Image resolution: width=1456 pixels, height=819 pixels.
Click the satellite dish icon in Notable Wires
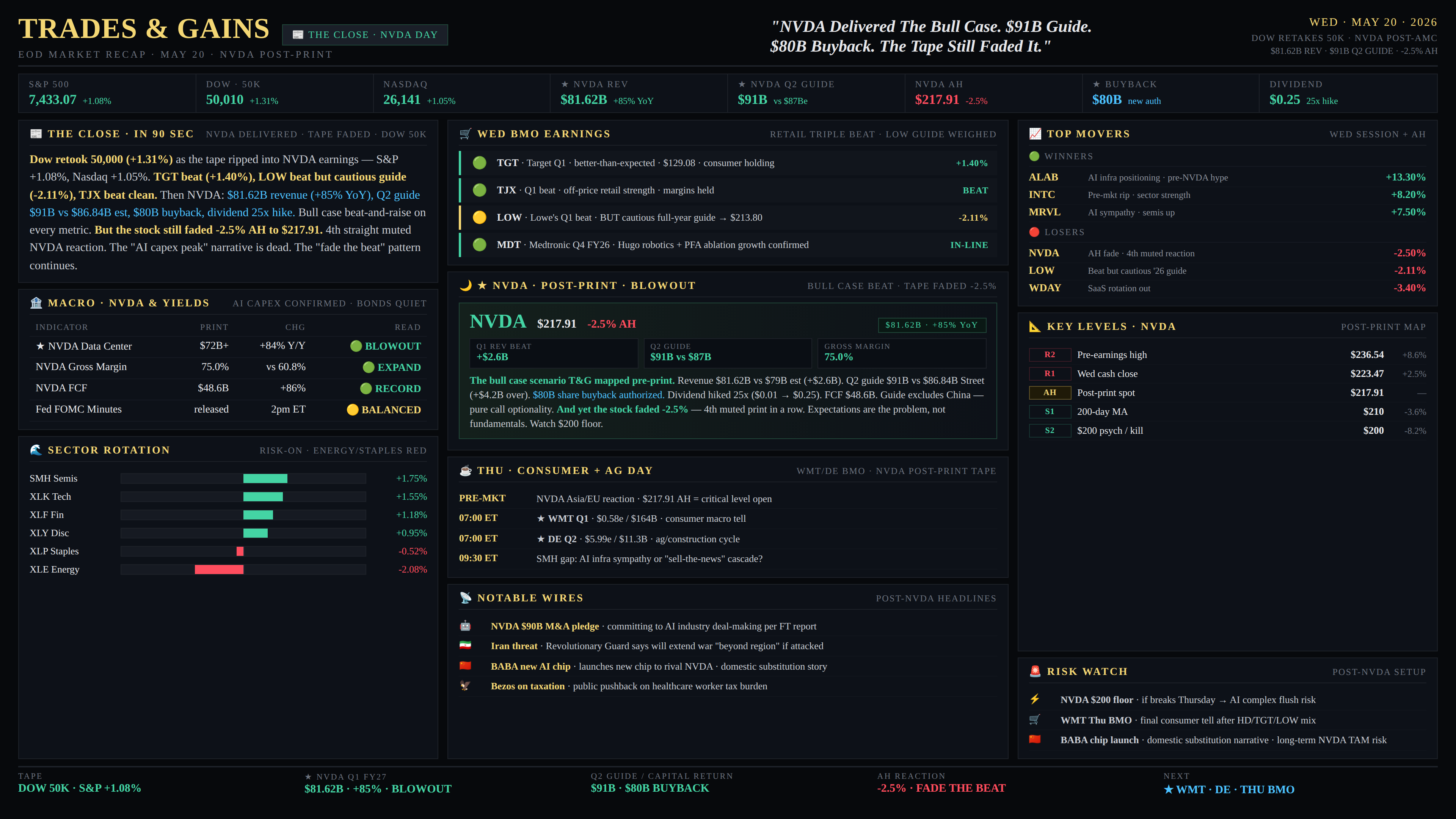[465, 598]
